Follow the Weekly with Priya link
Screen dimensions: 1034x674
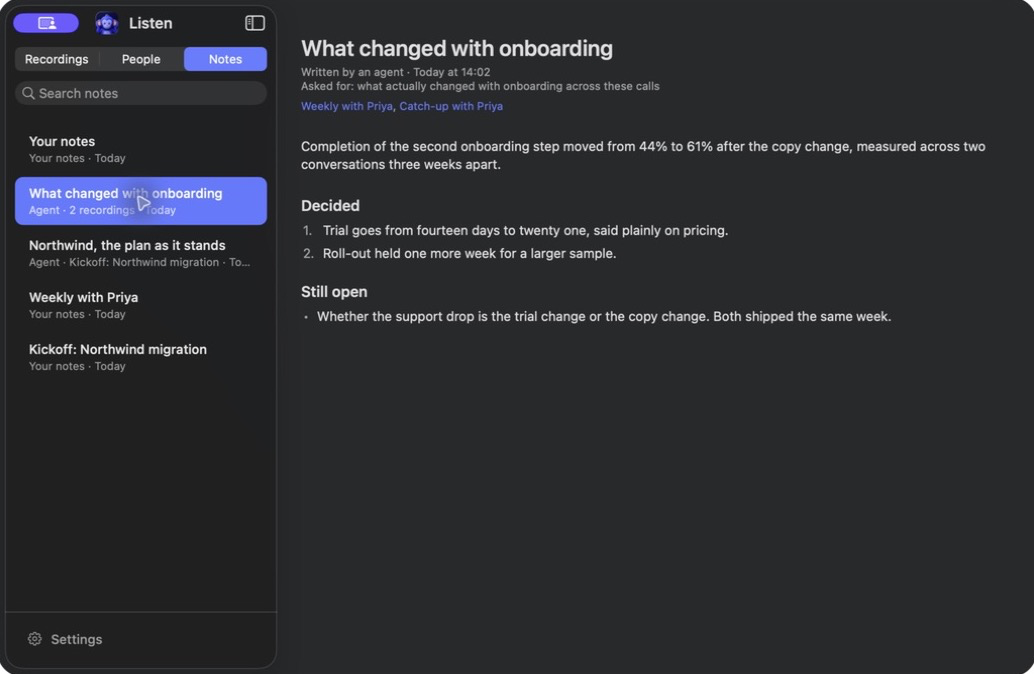(x=347, y=106)
